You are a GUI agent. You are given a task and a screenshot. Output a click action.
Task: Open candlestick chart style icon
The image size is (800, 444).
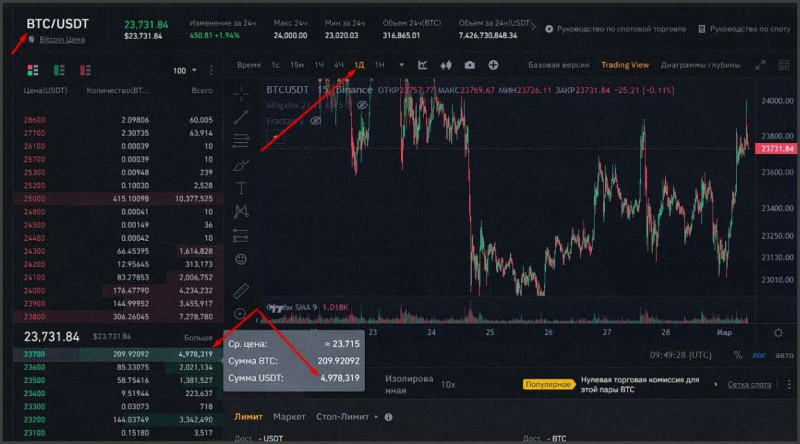446,65
